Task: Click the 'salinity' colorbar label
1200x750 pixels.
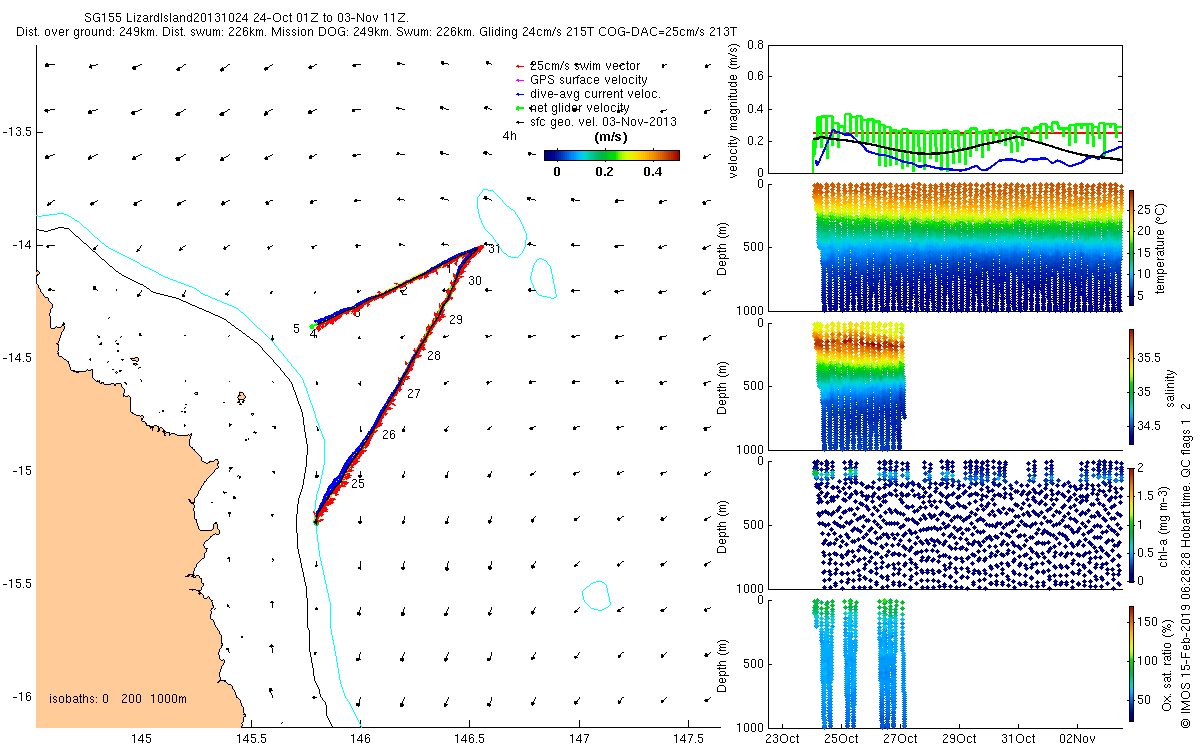Action: pyautogui.click(x=1172, y=387)
